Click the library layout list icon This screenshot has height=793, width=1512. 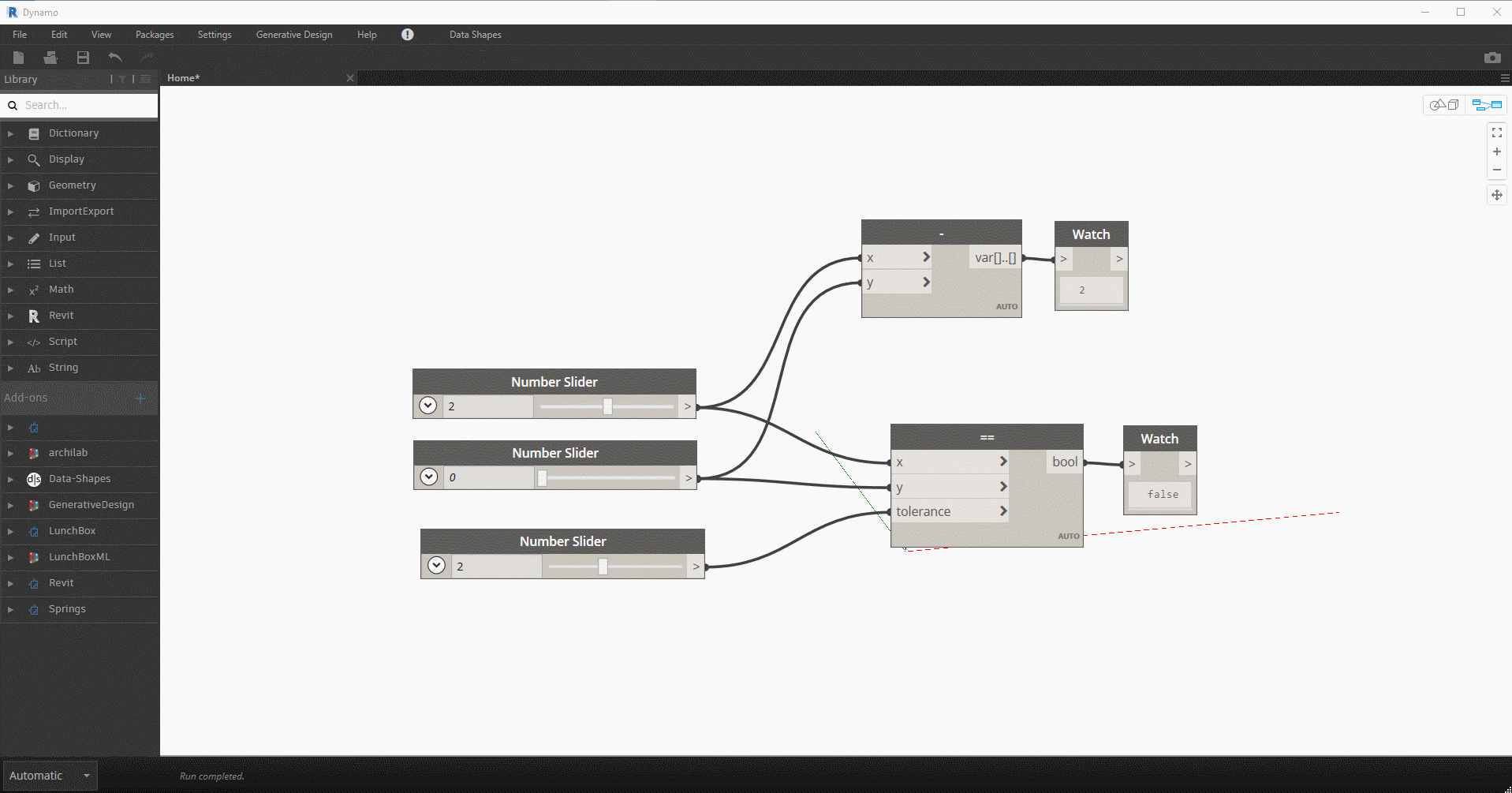point(145,79)
